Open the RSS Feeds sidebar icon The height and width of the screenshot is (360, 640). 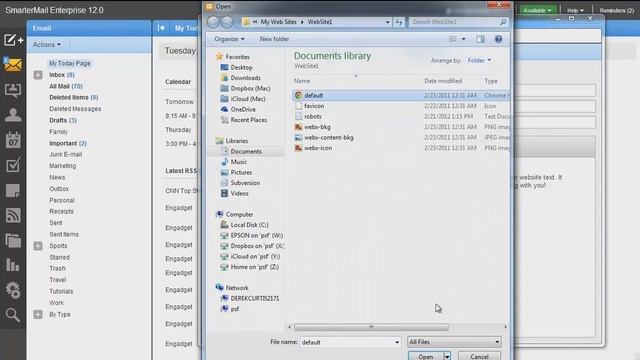(x=13, y=215)
